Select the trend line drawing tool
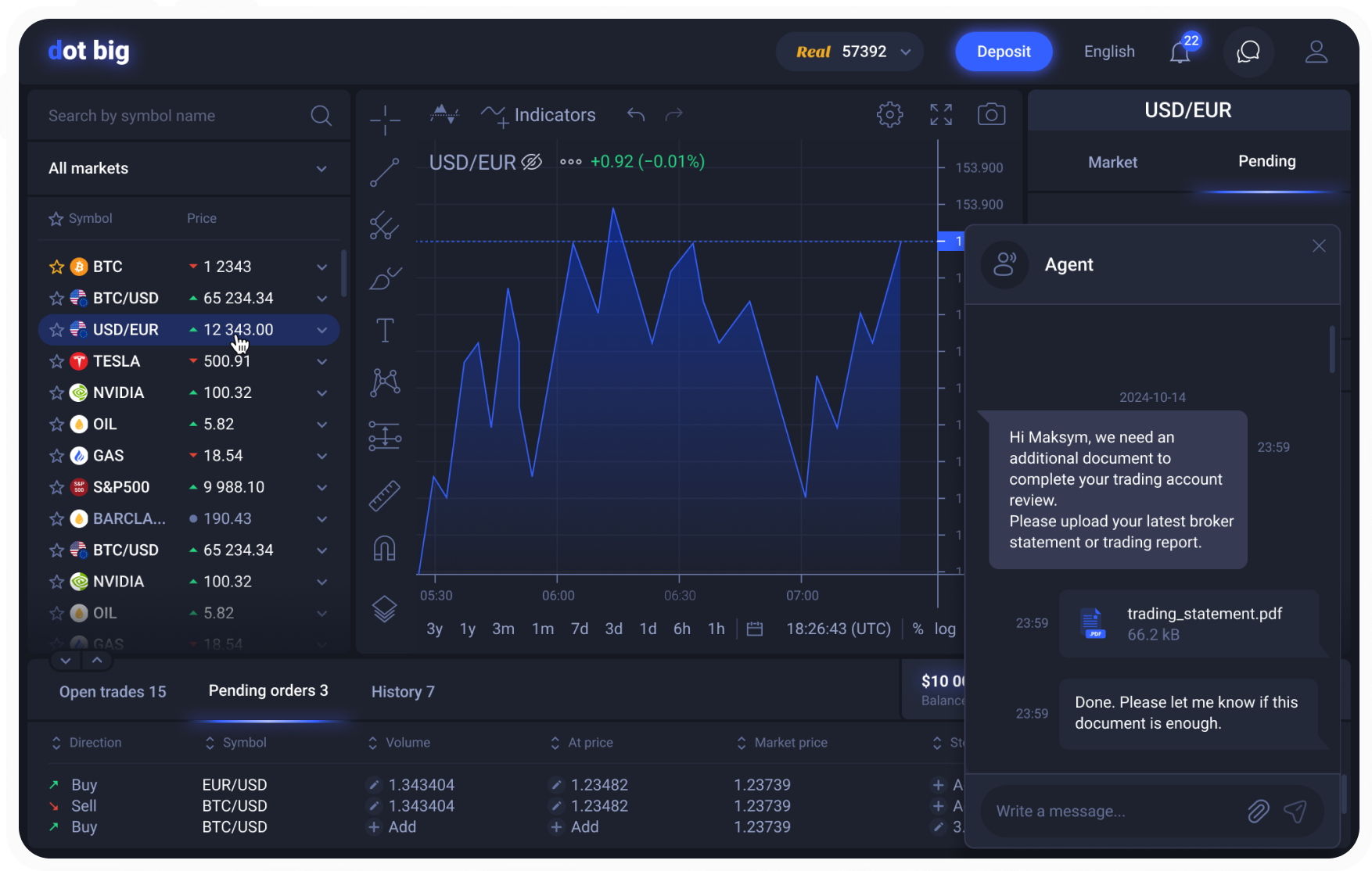Image resolution: width=1372 pixels, height=871 pixels. pyautogui.click(x=385, y=172)
